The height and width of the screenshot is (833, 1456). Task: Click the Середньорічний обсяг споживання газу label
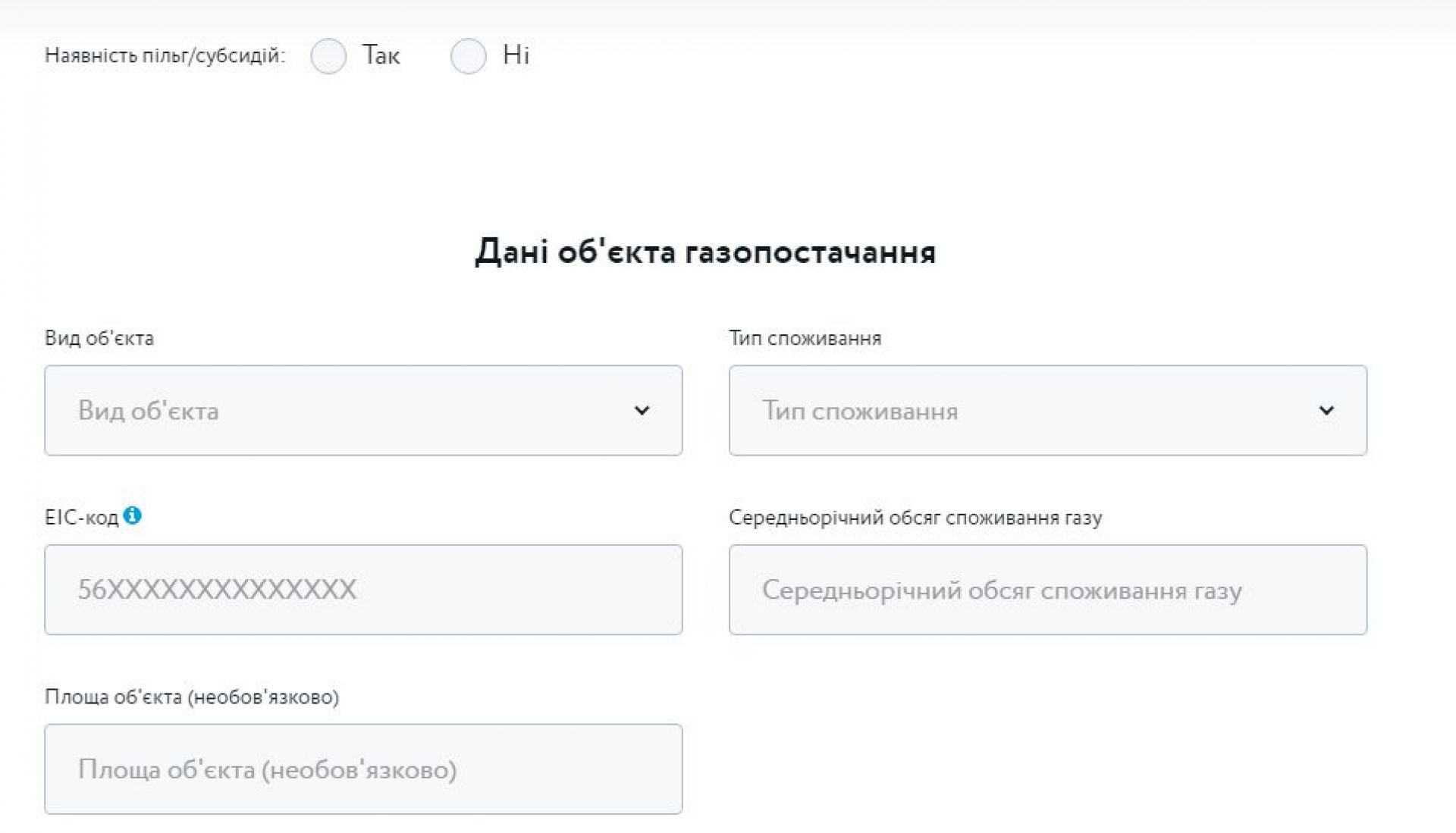click(x=915, y=518)
